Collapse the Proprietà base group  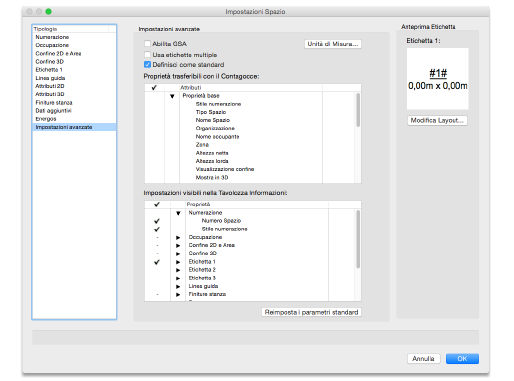point(172,96)
